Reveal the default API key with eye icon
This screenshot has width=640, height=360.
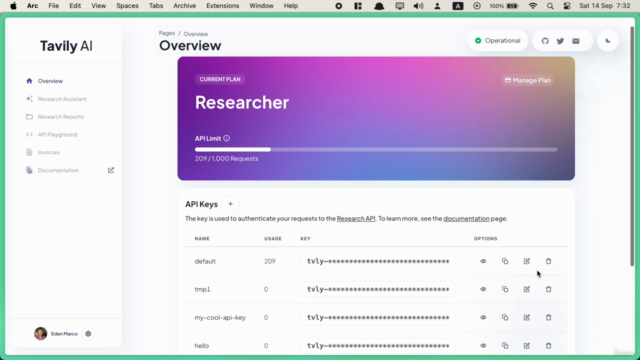[x=483, y=261]
